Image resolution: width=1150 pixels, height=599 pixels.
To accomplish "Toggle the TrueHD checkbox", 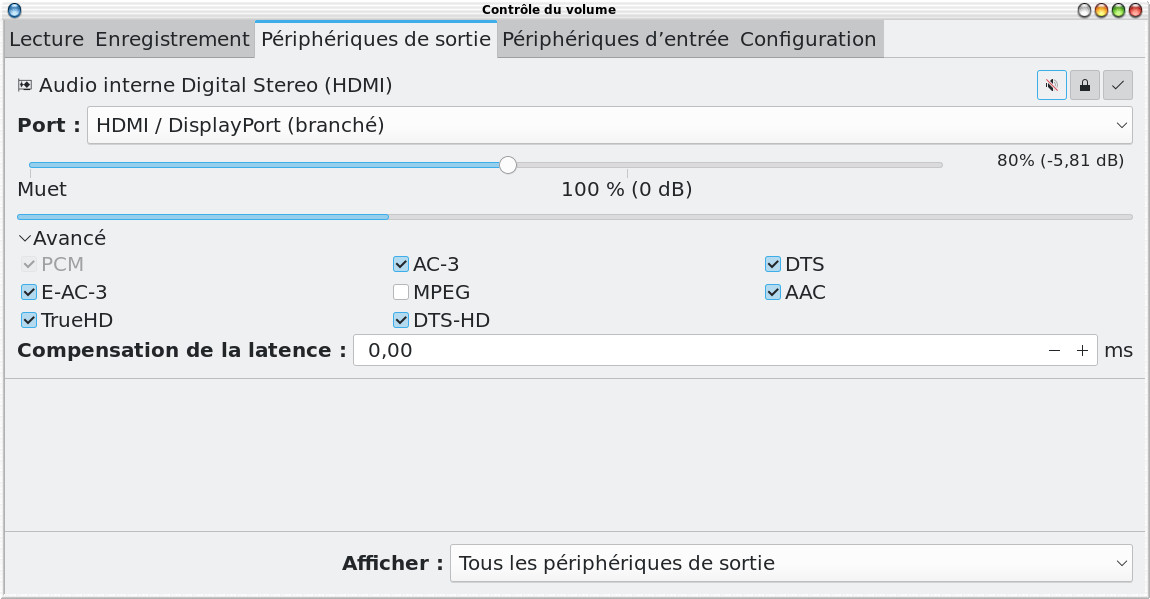I will pos(29,321).
